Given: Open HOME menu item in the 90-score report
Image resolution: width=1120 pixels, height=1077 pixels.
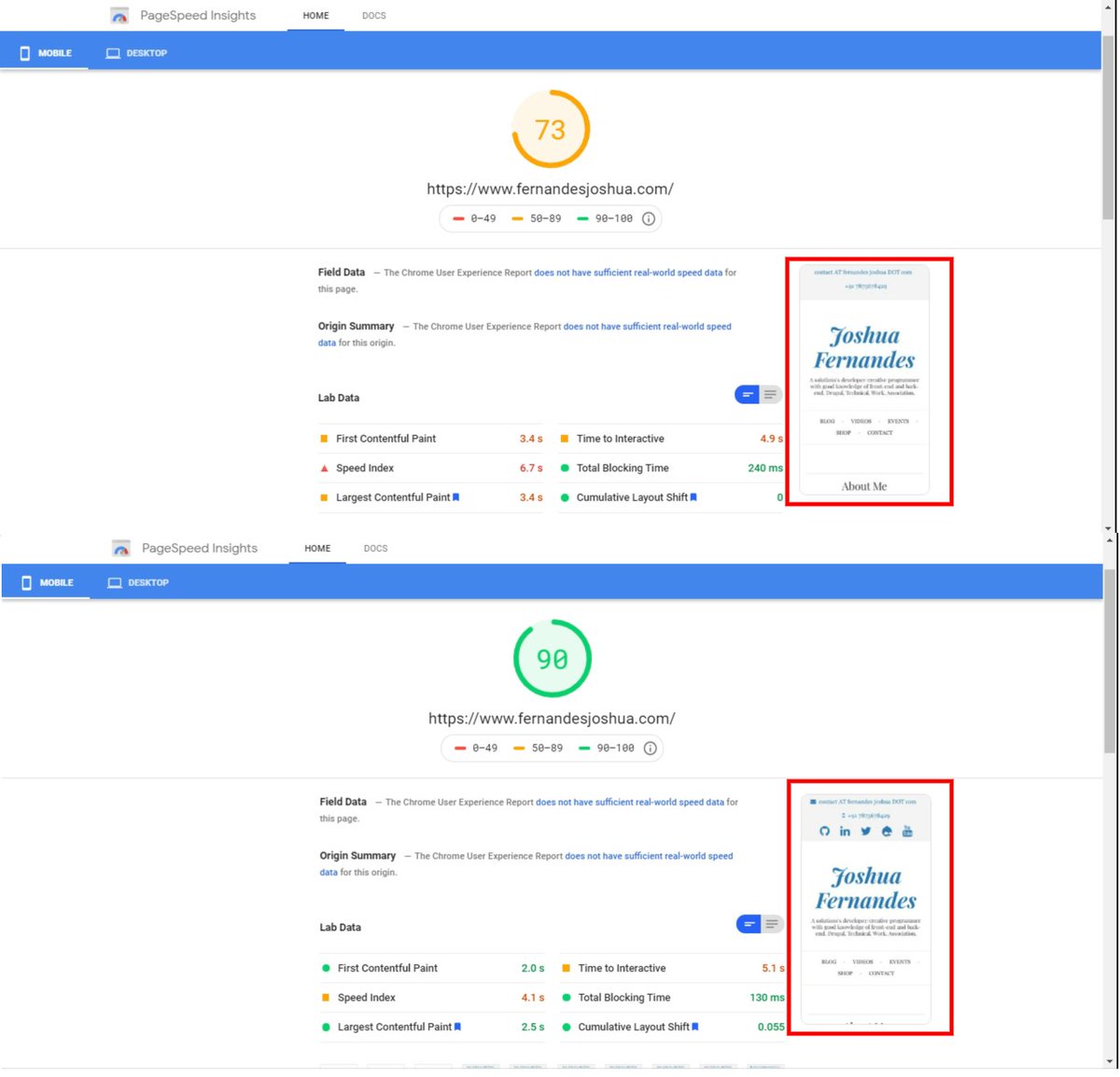Looking at the screenshot, I should point(317,549).
